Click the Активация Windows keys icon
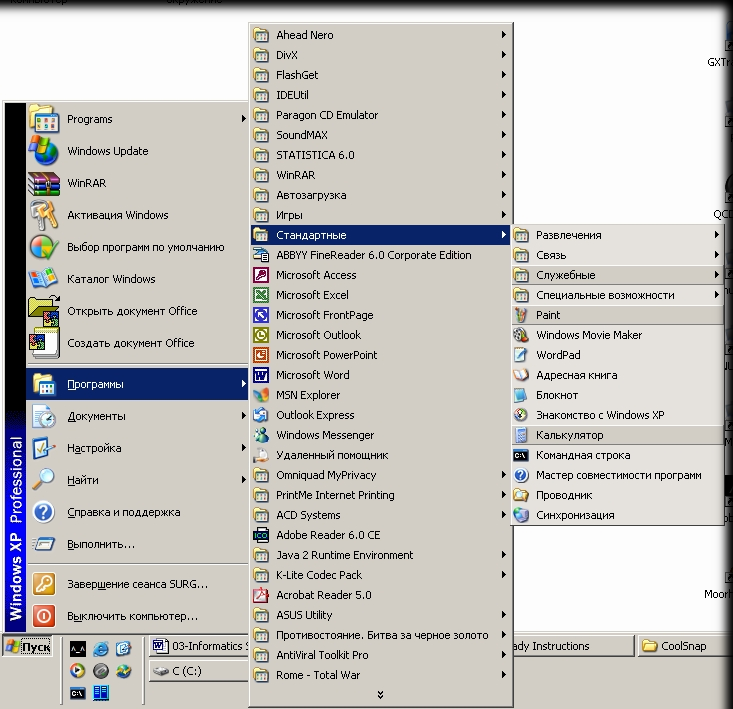Screen dimensions: 733x709 click(x=43, y=215)
